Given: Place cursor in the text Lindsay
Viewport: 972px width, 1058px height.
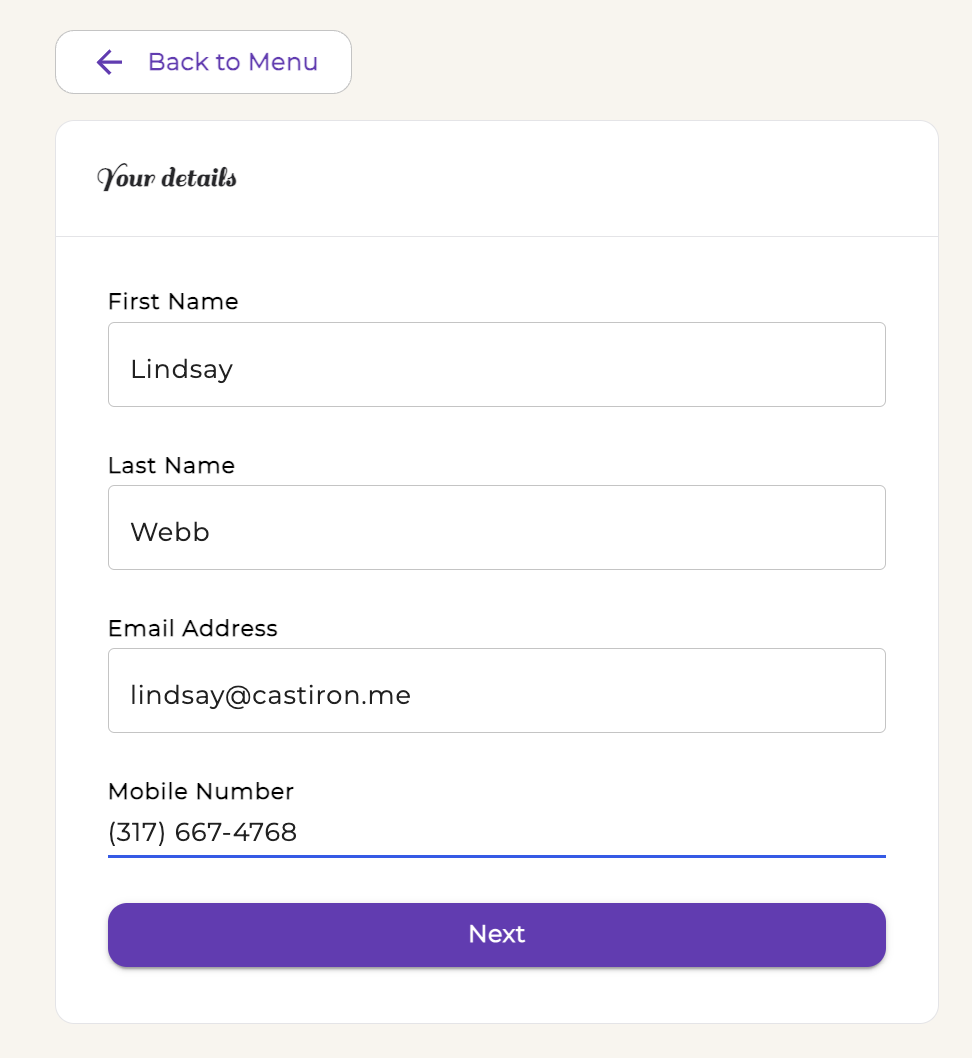Looking at the screenshot, I should (x=181, y=370).
